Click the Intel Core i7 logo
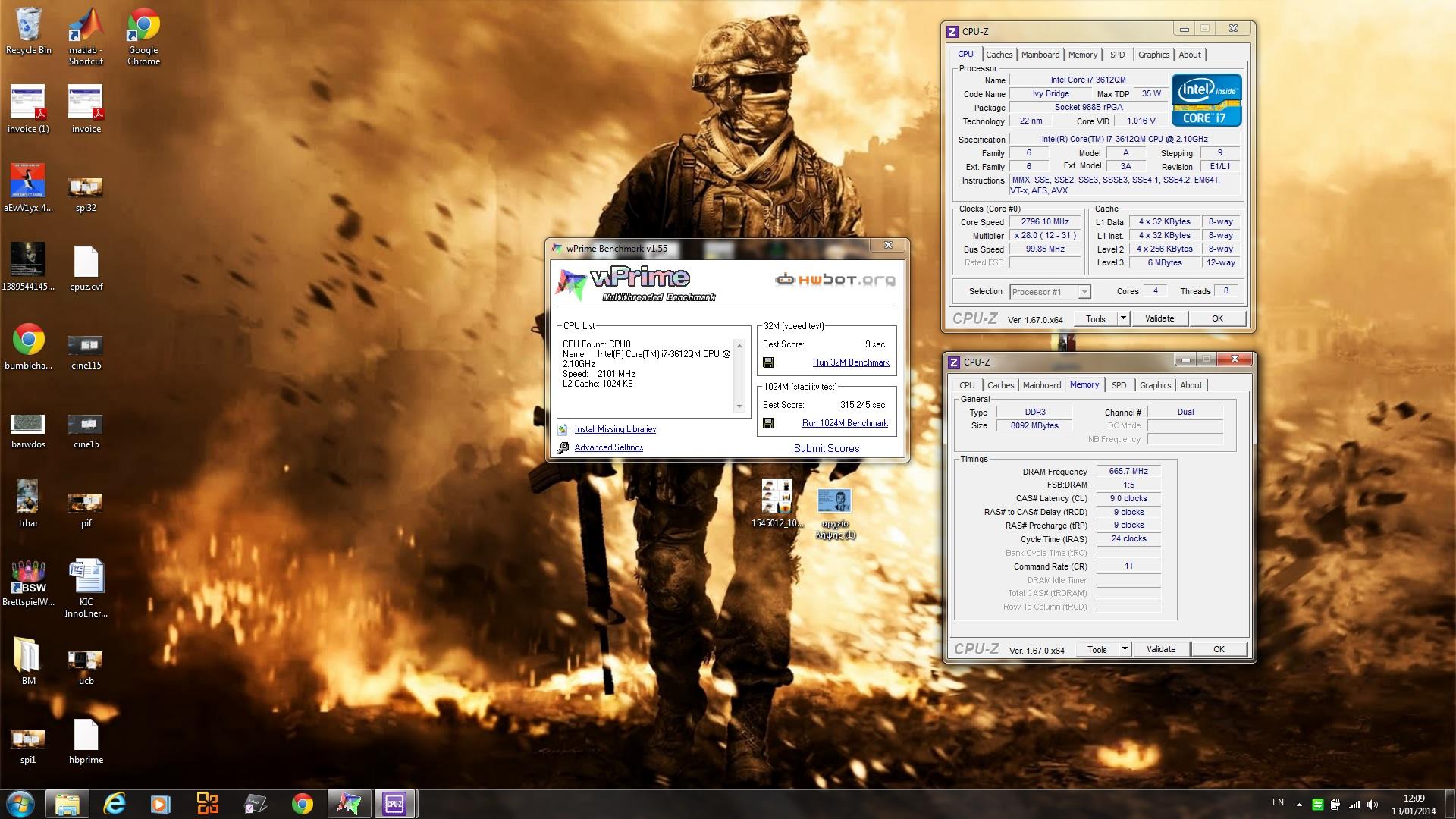This screenshot has width=1456, height=819. [1206, 99]
